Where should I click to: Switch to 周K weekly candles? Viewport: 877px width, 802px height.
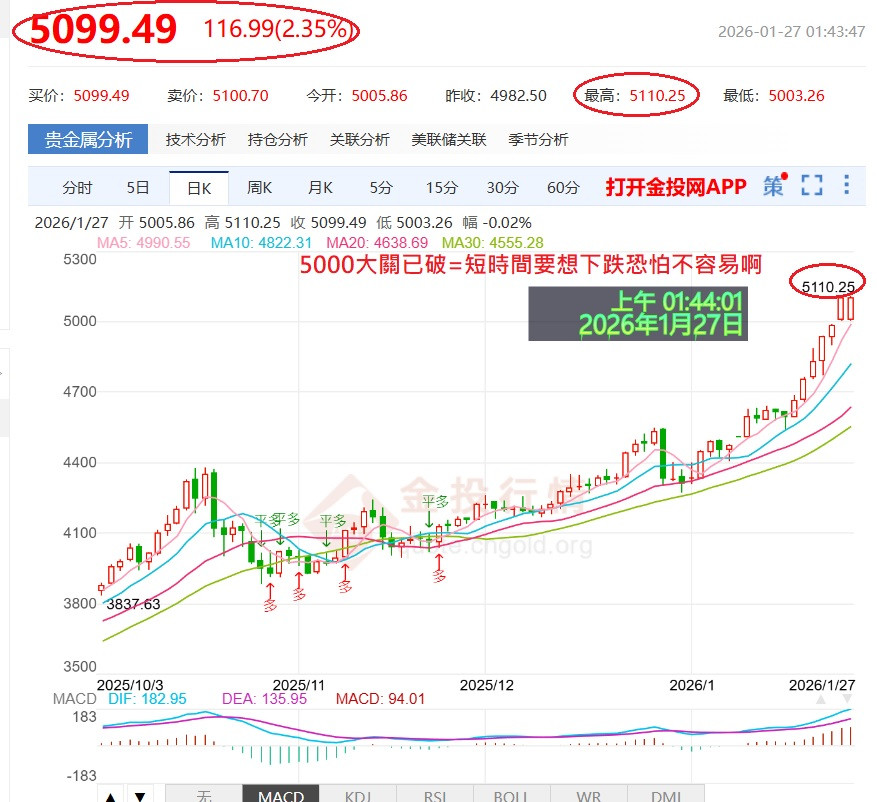(x=259, y=186)
